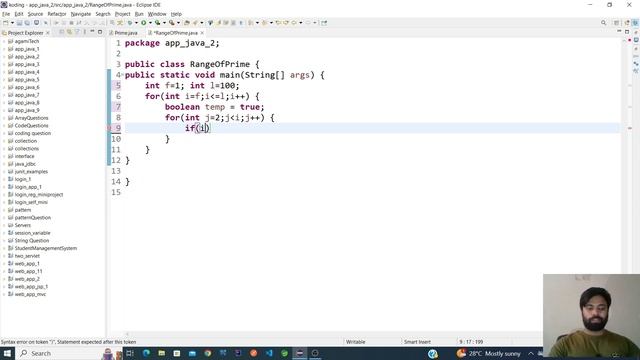
Task: Select the ArrayQuestions project
Action: [31, 118]
